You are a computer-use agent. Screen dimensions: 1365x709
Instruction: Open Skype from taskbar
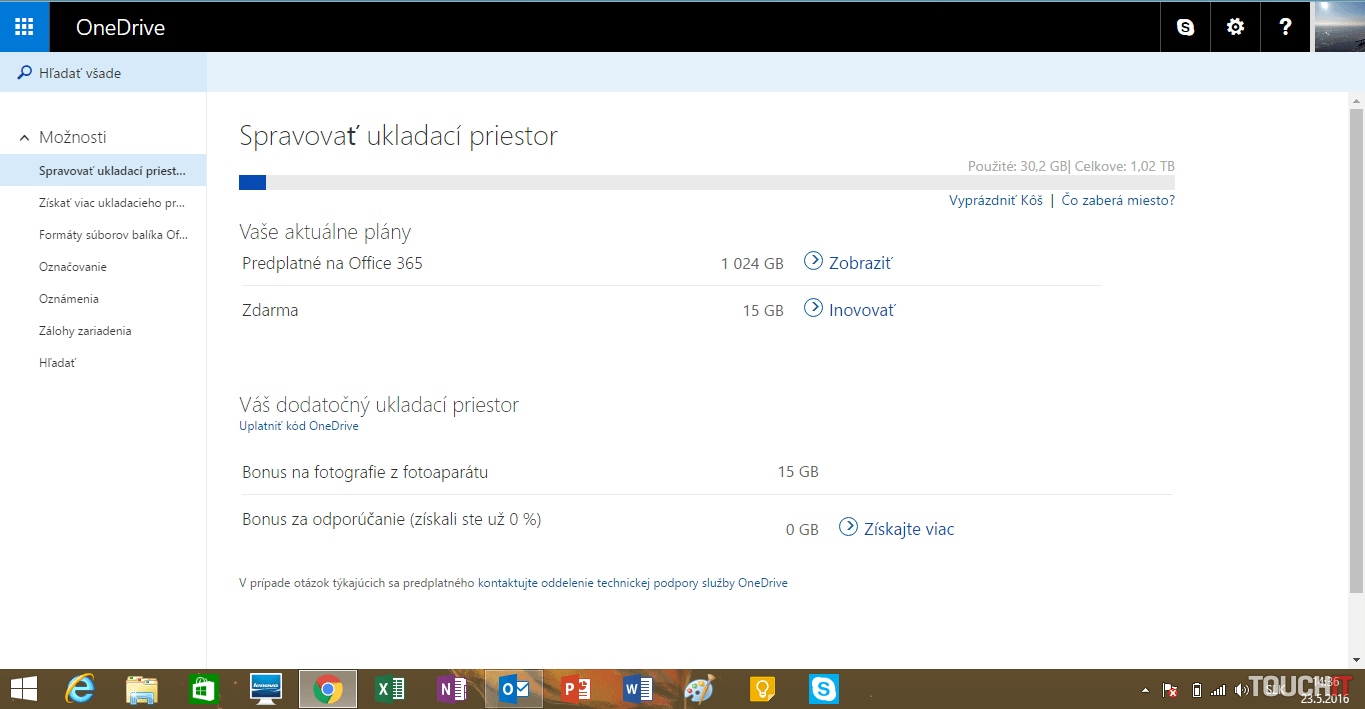click(824, 689)
